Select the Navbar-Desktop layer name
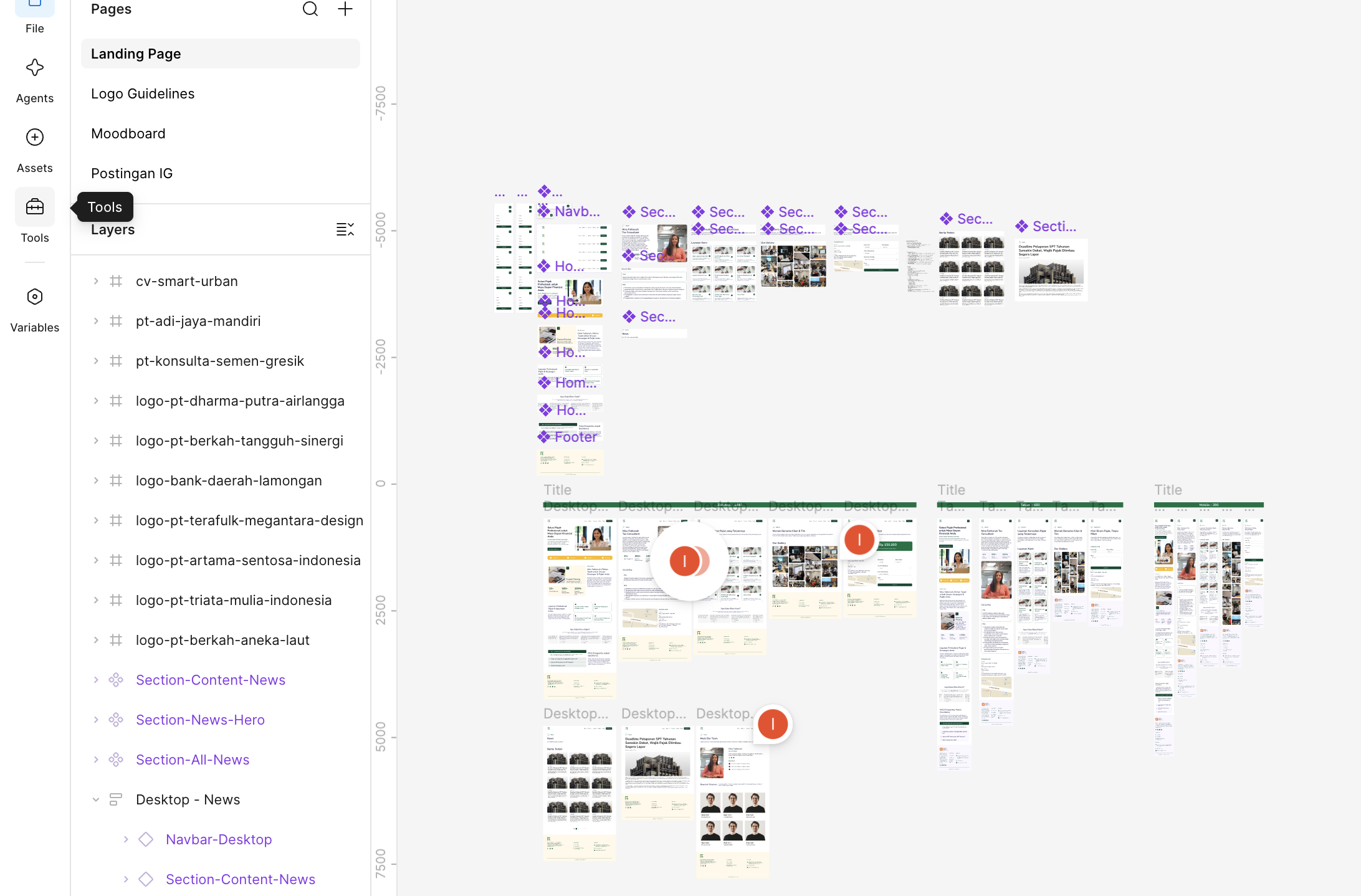Screen dimensions: 1361x896 (x=219, y=840)
